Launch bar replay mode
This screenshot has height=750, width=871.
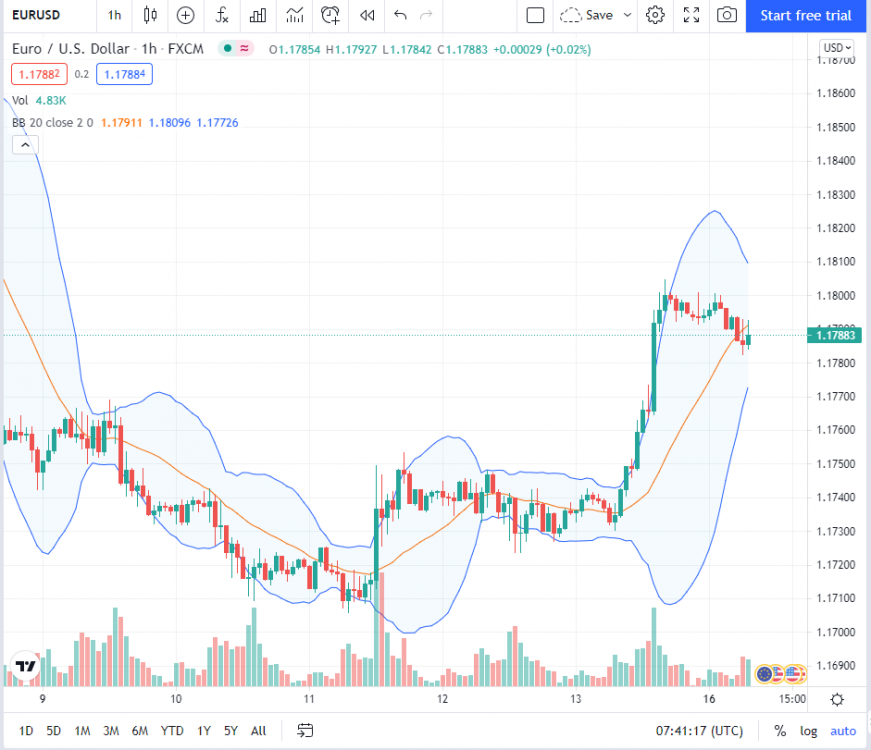tap(366, 16)
